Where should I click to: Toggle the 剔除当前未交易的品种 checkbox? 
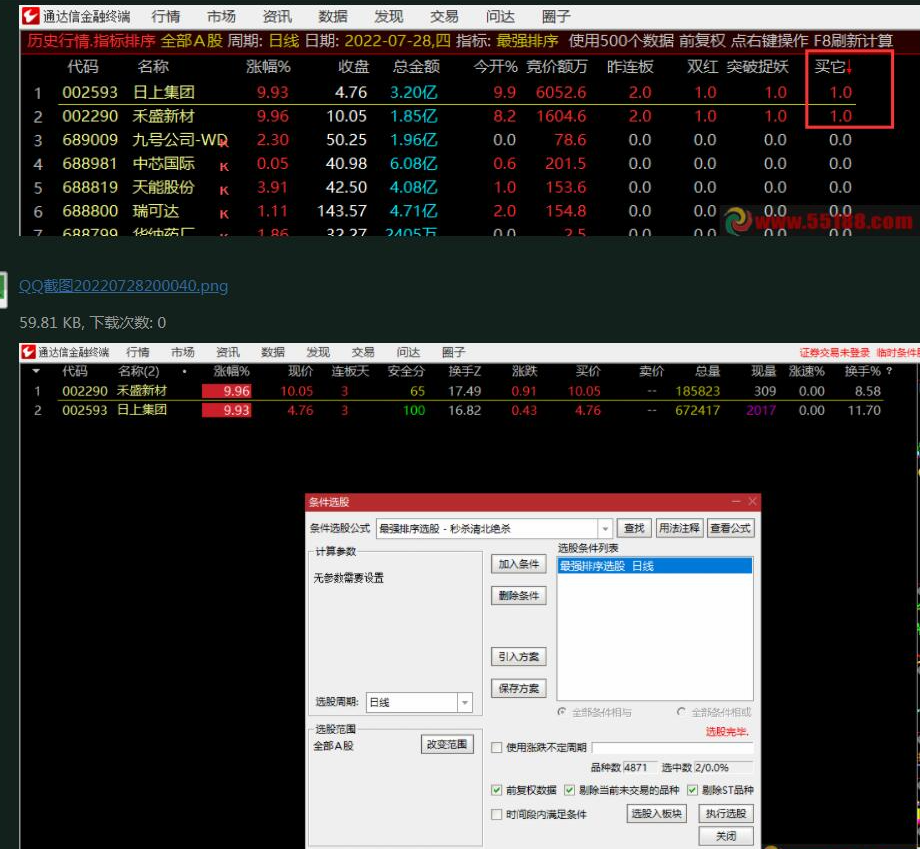[569, 790]
